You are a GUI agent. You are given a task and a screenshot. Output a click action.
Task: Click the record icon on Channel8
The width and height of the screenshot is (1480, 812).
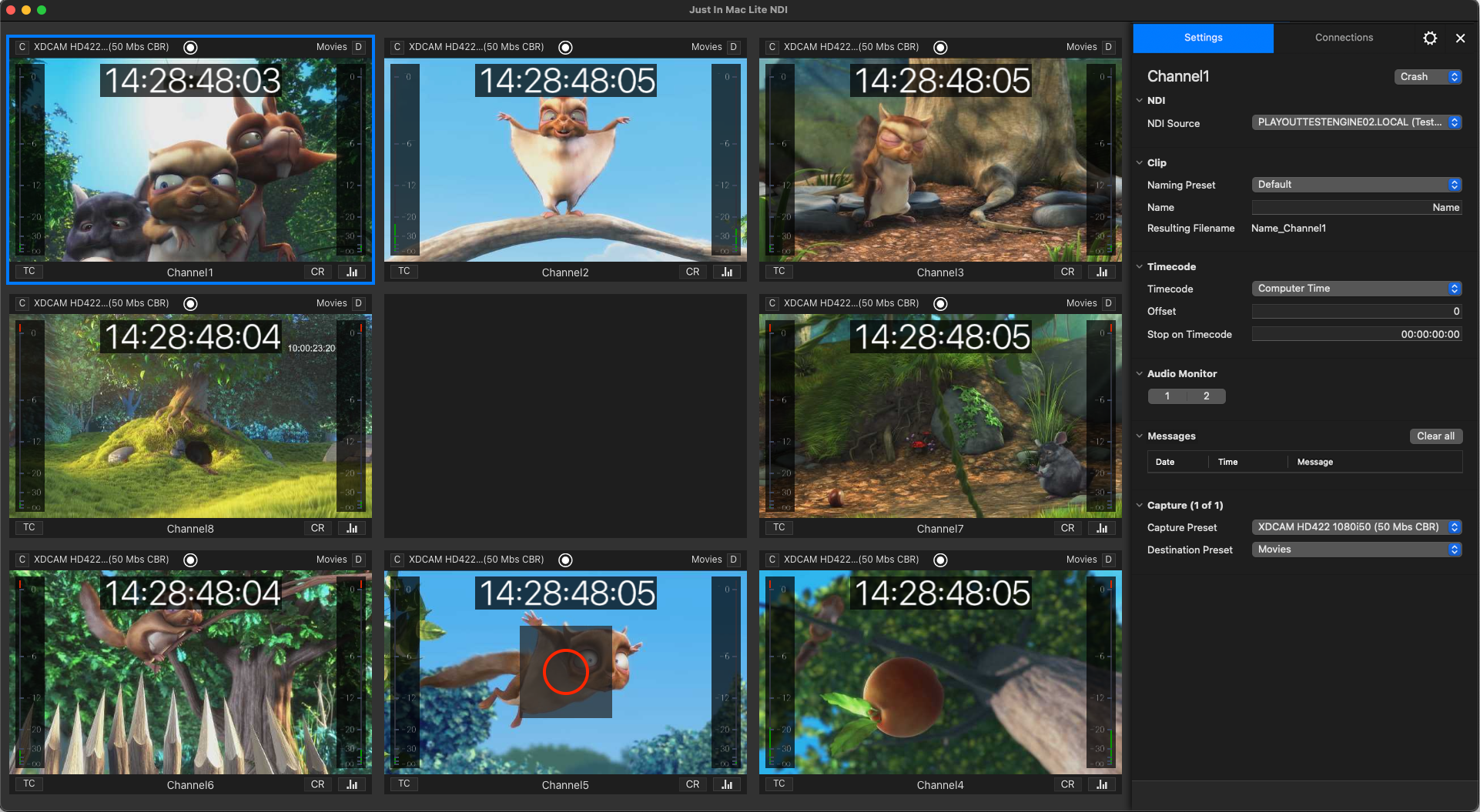[x=190, y=304]
